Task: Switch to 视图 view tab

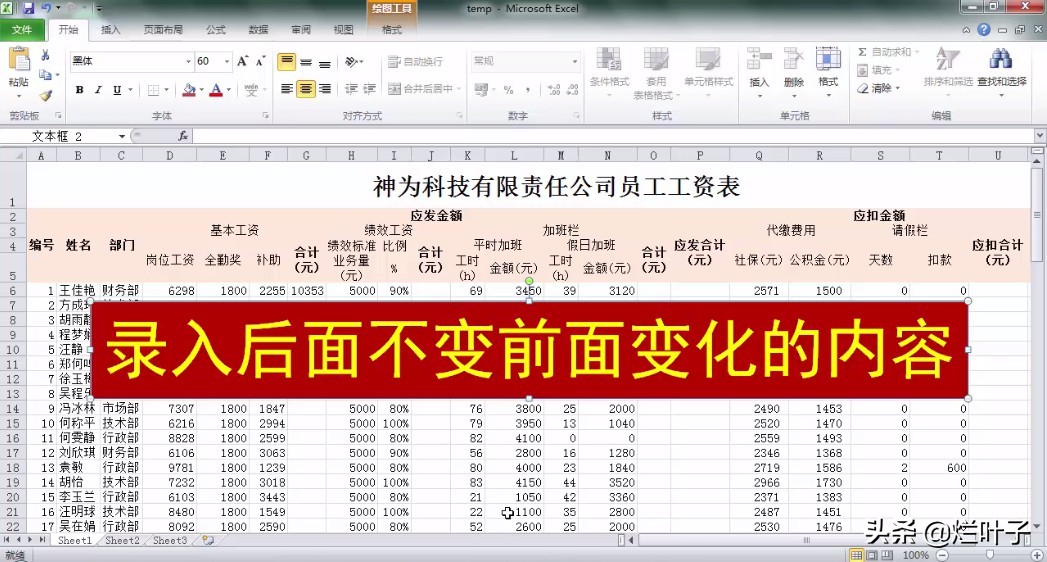Action: 343,30
